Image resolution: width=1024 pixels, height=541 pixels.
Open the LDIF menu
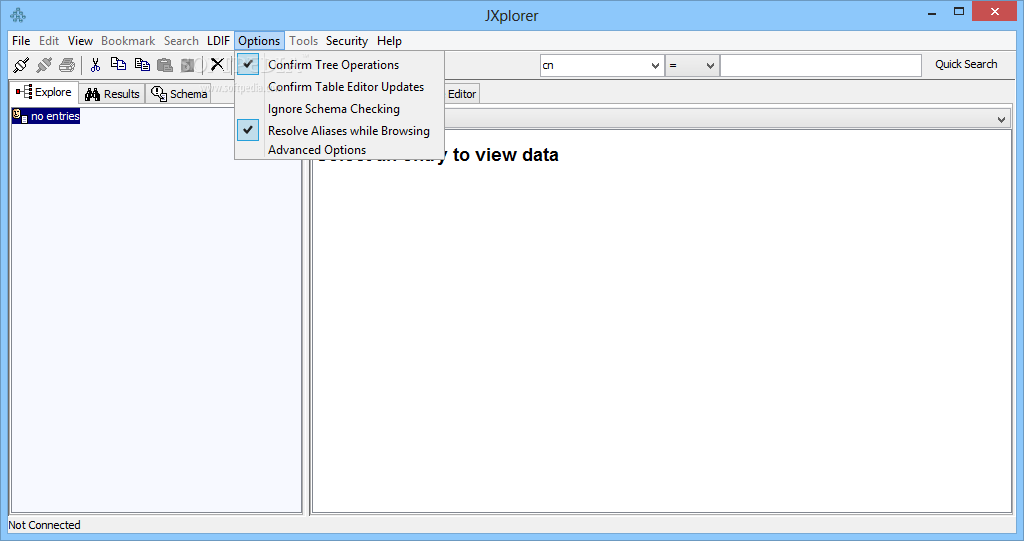coord(218,41)
